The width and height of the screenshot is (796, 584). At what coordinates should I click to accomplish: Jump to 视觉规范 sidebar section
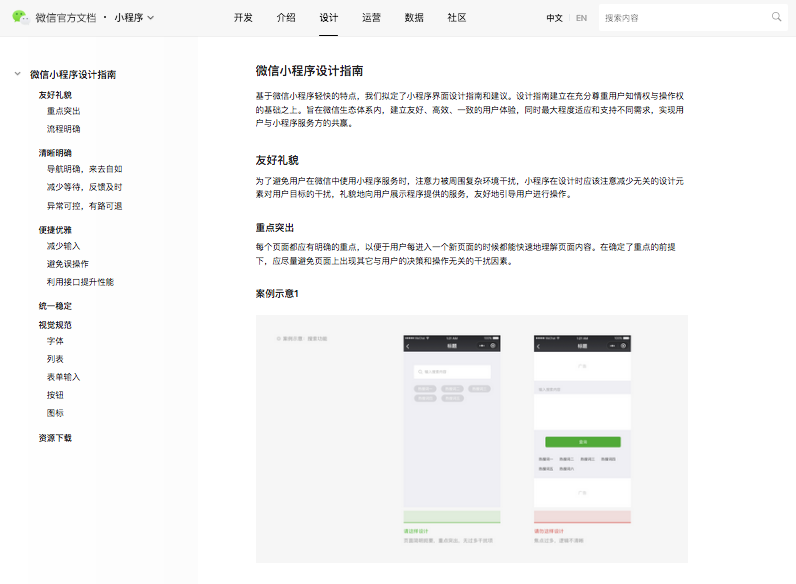55,325
